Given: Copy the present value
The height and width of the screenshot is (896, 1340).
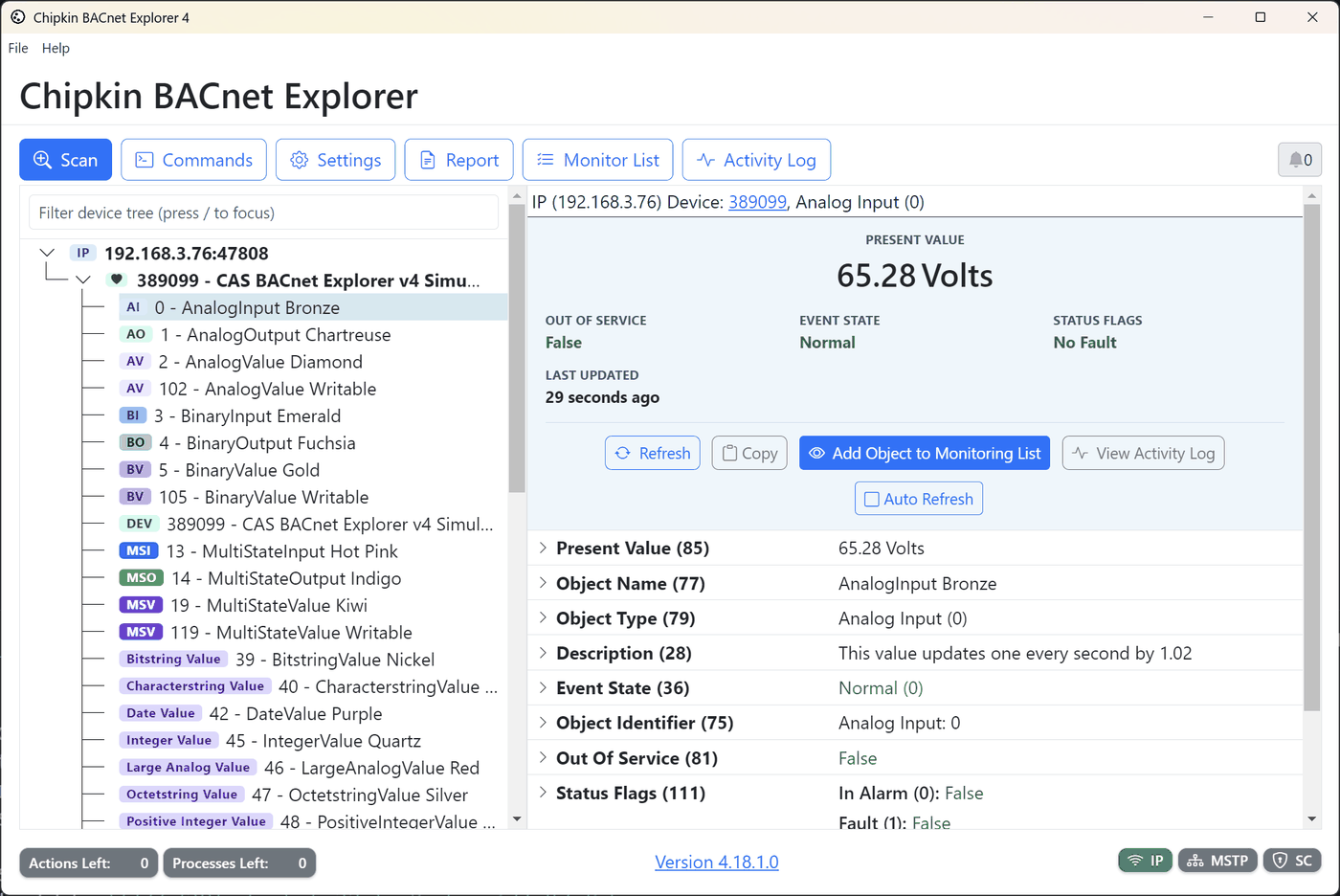Looking at the screenshot, I should (749, 453).
